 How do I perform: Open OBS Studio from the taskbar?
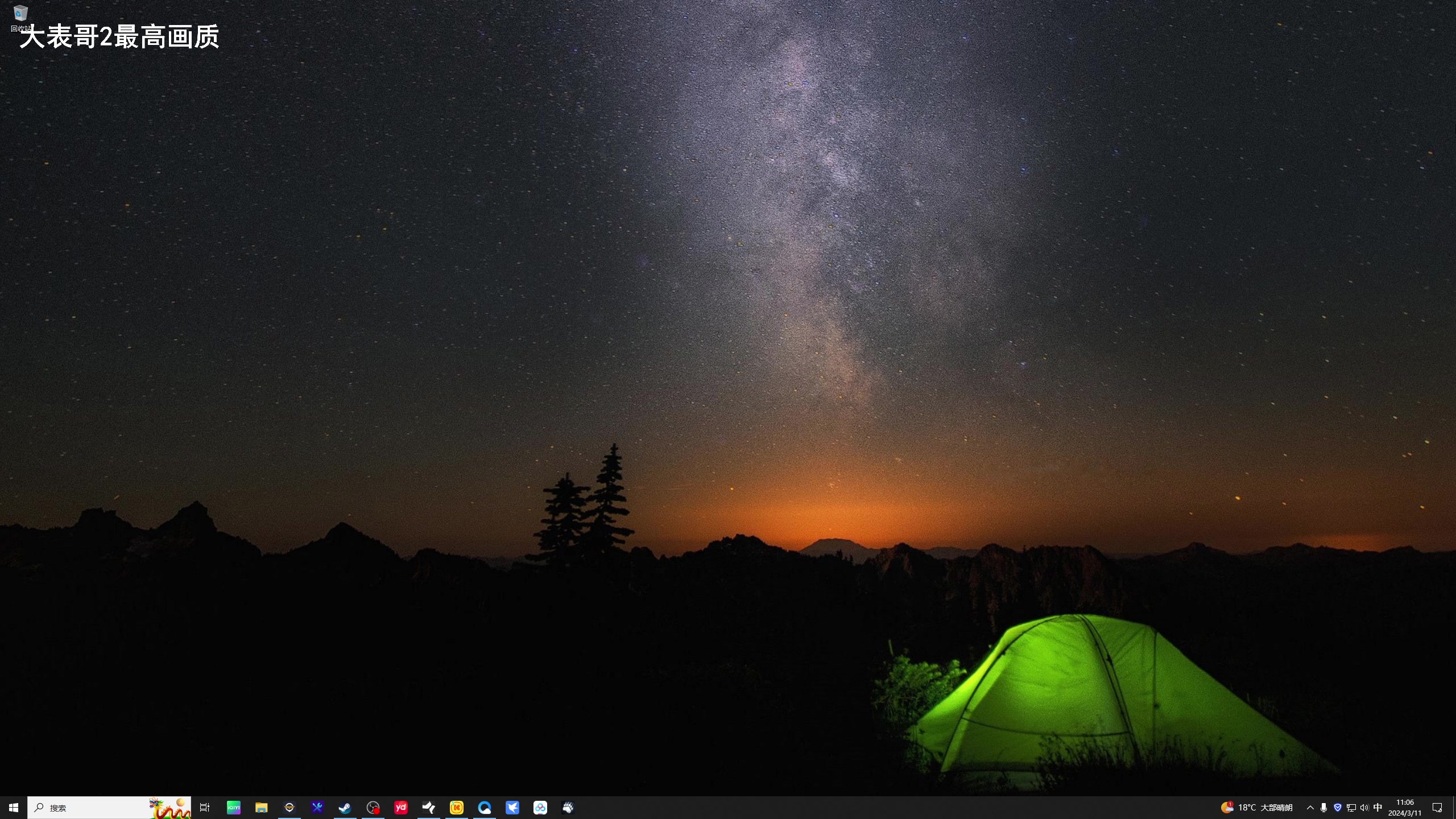[373, 808]
